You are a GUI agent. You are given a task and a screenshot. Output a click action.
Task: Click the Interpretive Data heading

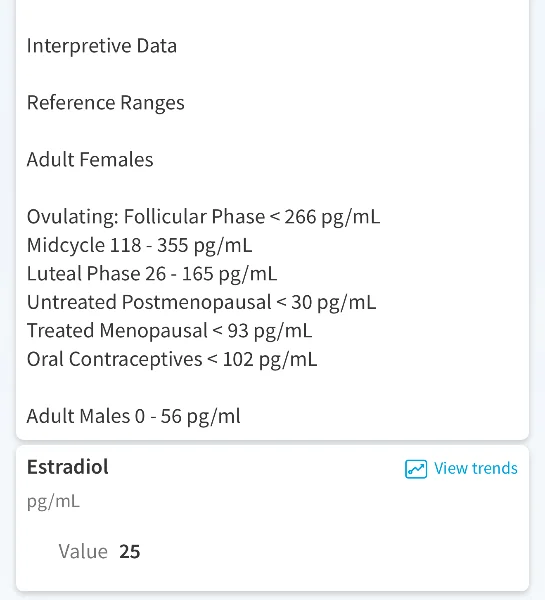(102, 46)
